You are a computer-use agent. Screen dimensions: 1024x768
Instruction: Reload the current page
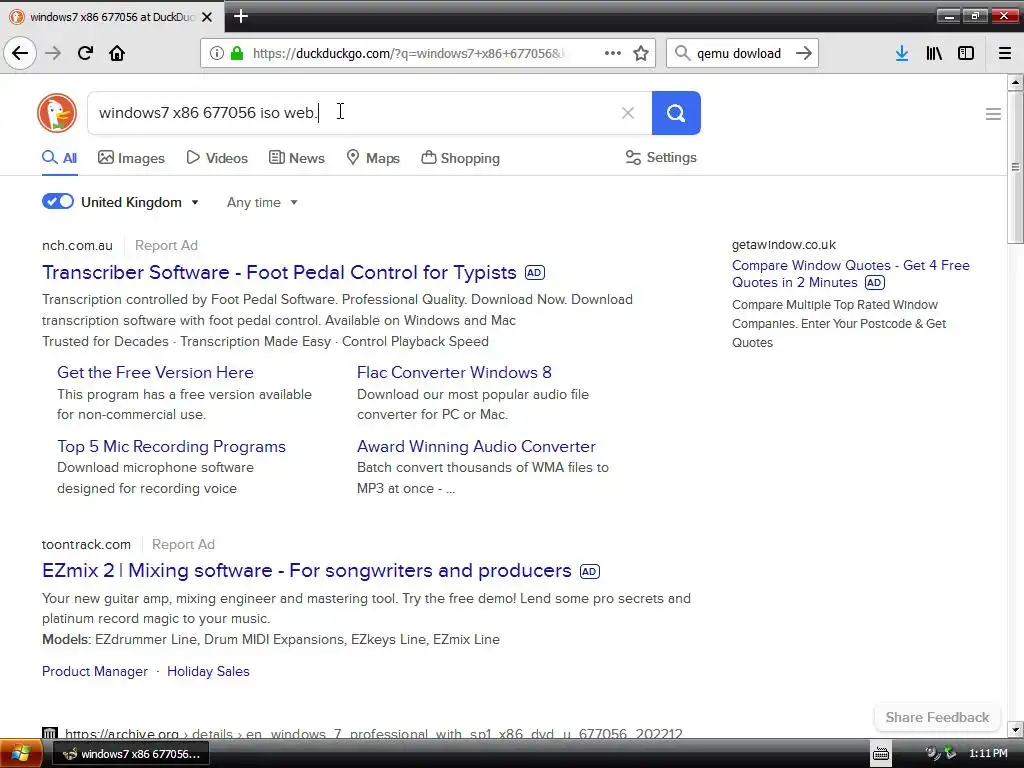(x=86, y=53)
